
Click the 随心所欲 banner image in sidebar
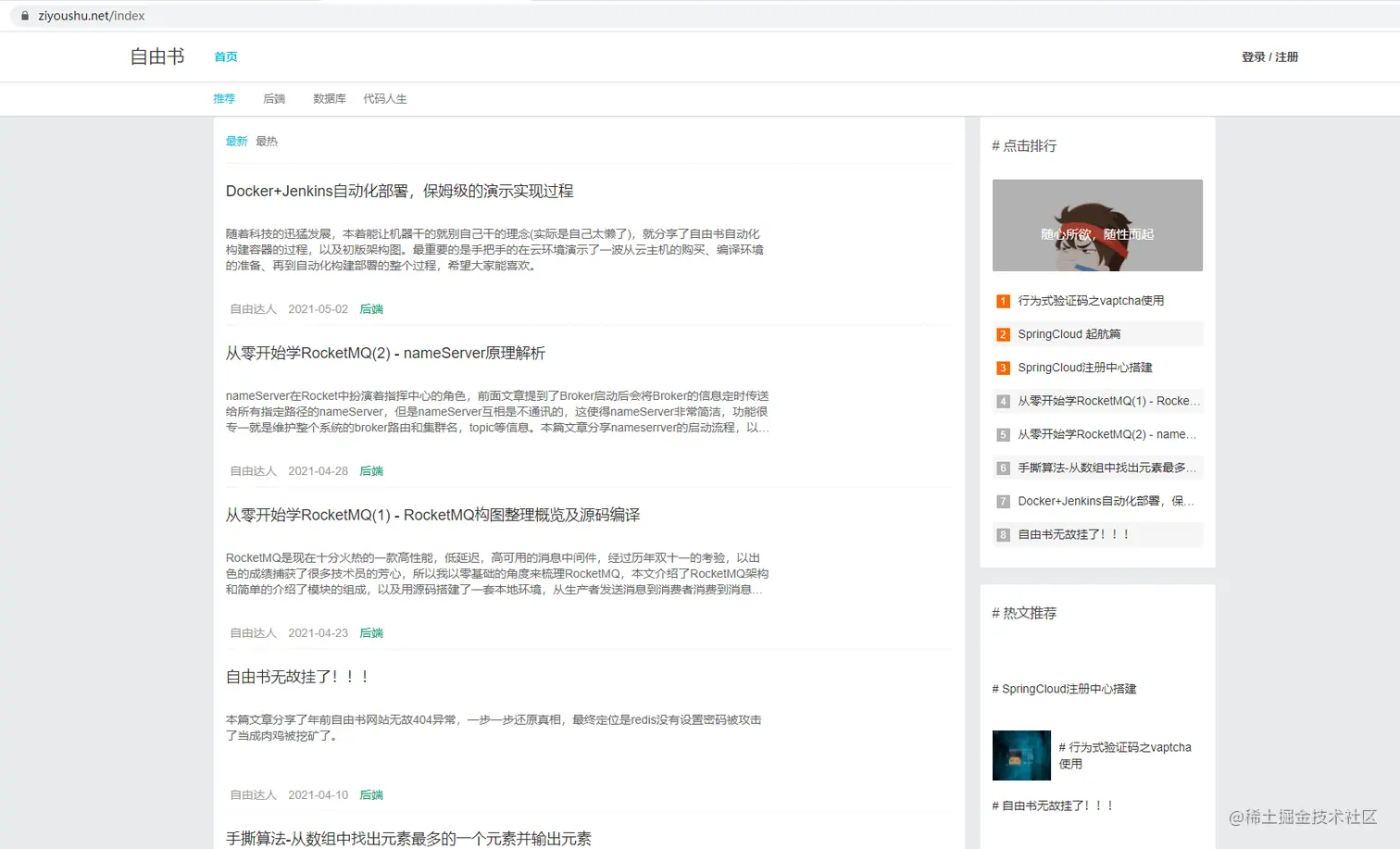pyautogui.click(x=1096, y=225)
